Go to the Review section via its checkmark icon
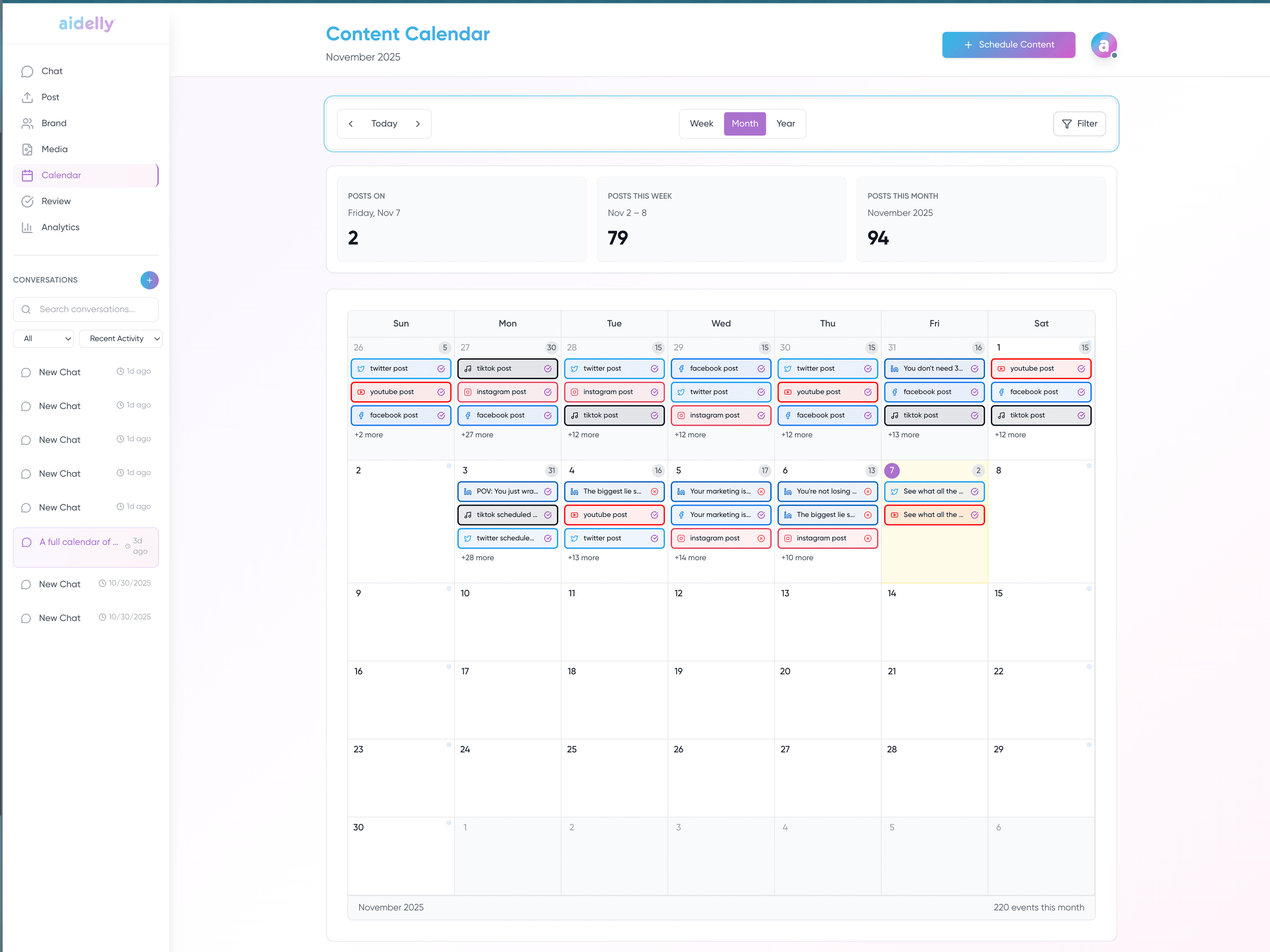 point(27,201)
